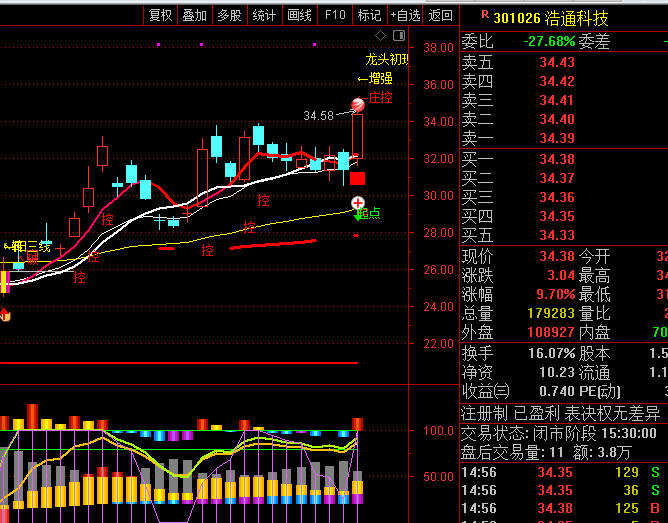Click the 复权 toolbar button

click(x=161, y=15)
